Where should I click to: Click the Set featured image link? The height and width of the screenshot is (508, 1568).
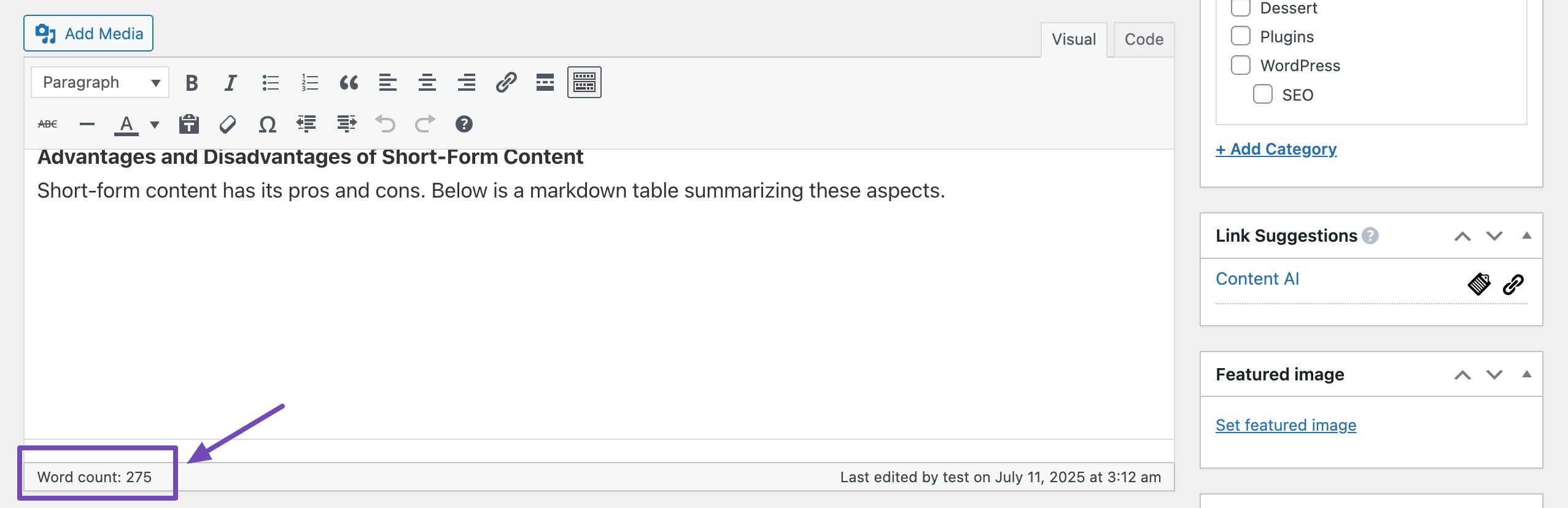1286,425
